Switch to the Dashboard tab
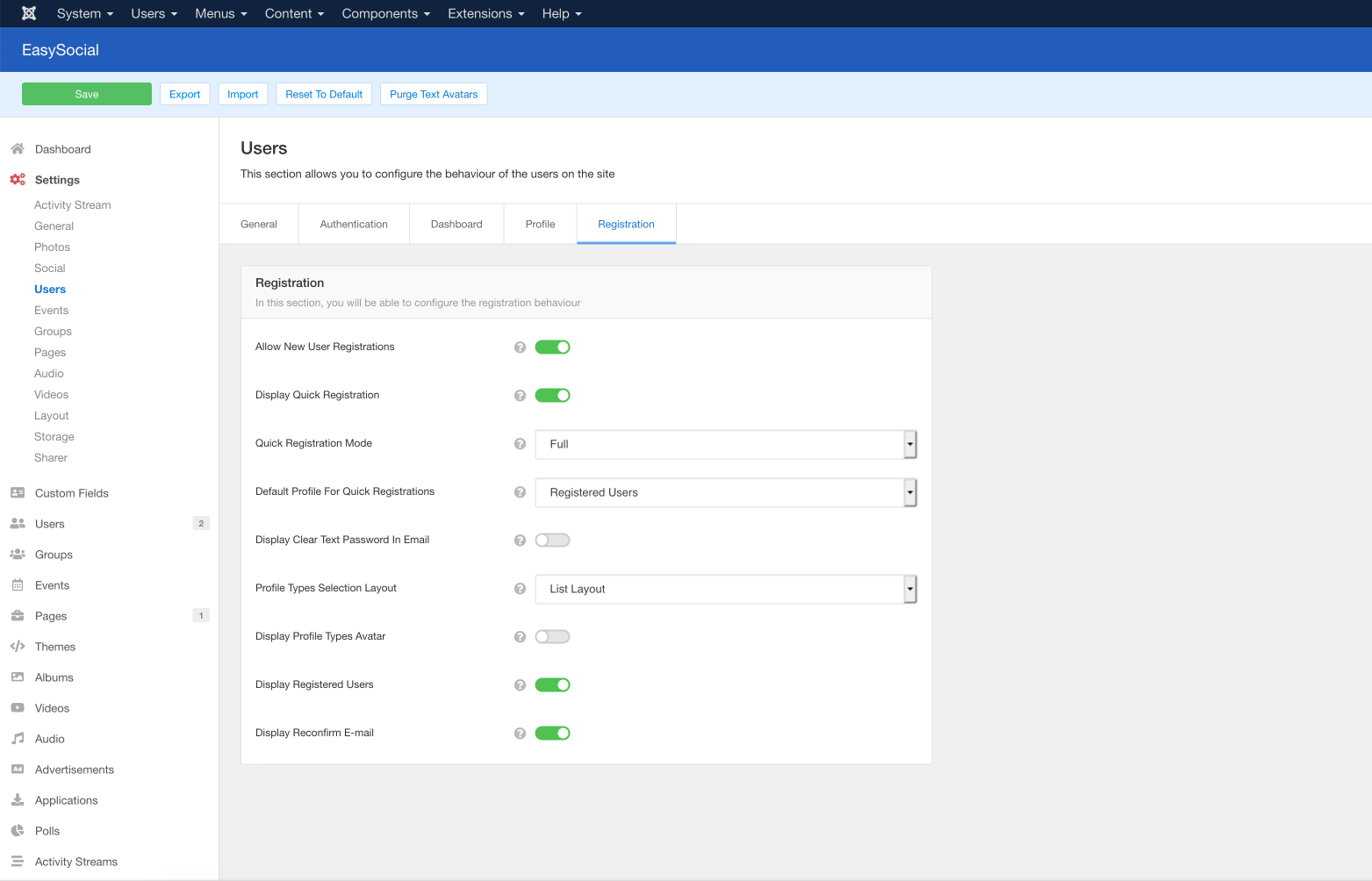1372x881 pixels. click(456, 225)
